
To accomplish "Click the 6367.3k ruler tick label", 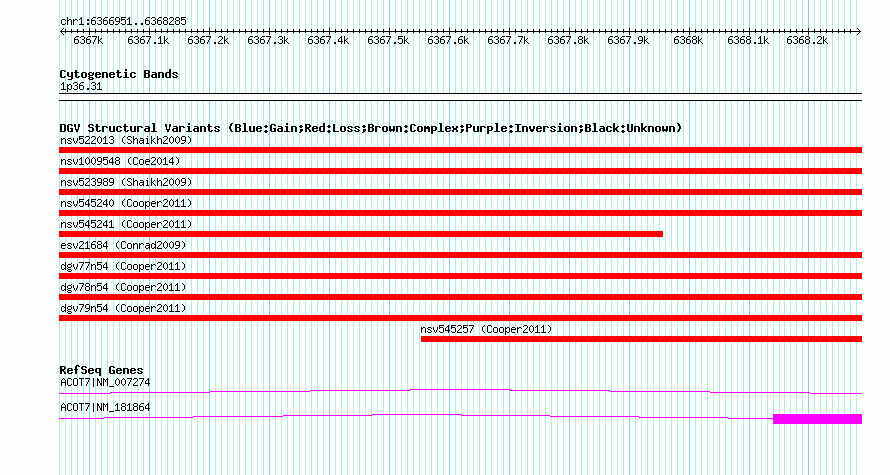I will click(x=268, y=40).
